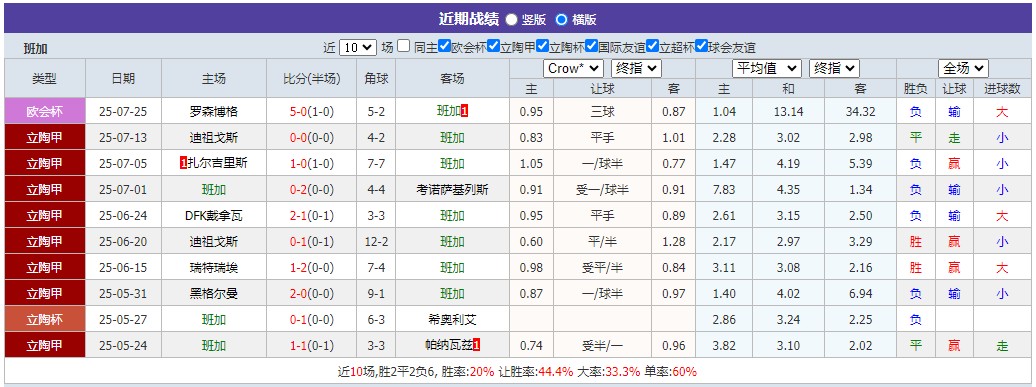Open the 黑格尔曼 team link
Image resolution: width=1036 pixels, height=387 pixels.
coord(213,293)
